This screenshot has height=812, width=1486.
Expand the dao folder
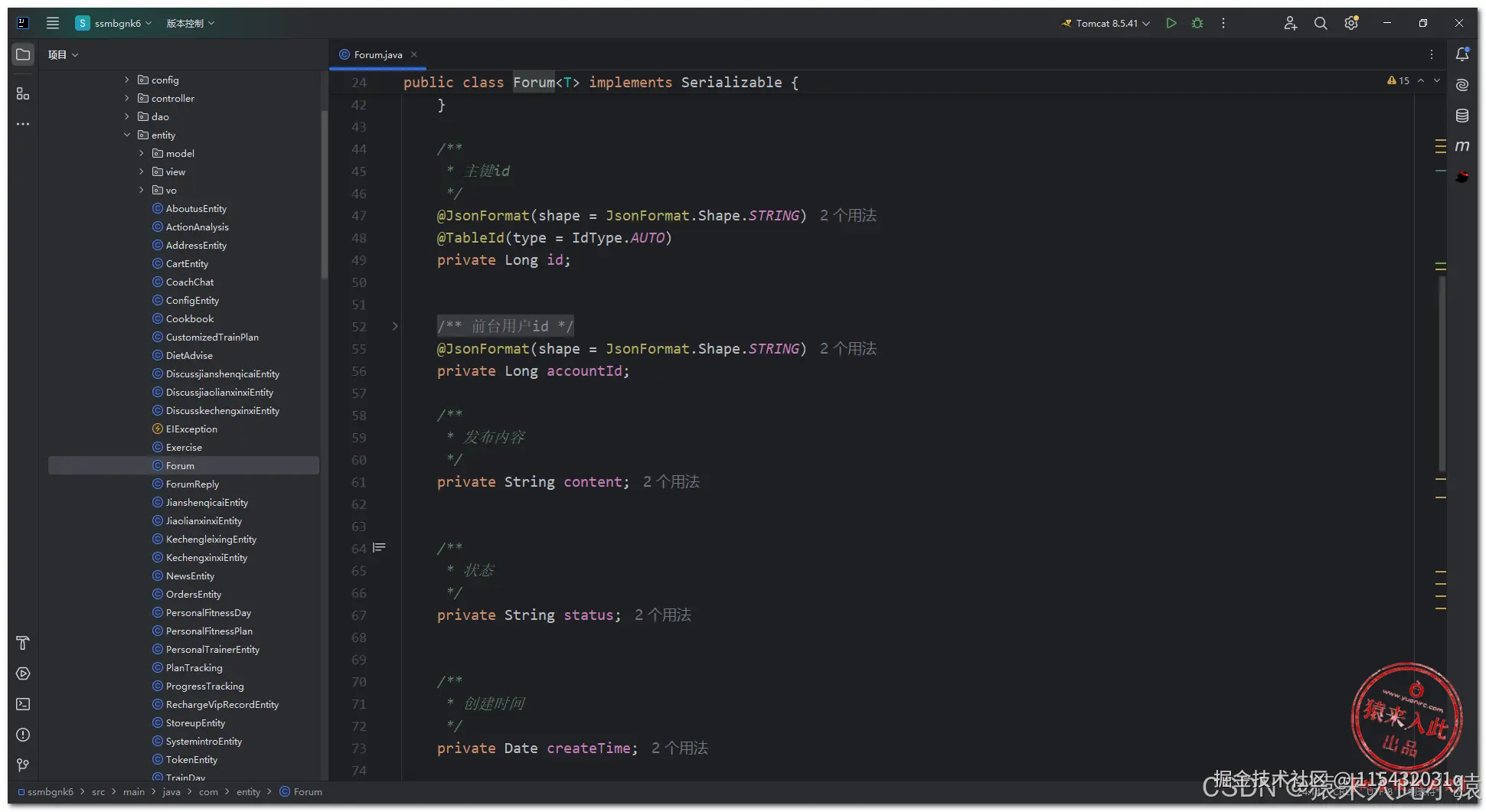pyautogui.click(x=127, y=116)
